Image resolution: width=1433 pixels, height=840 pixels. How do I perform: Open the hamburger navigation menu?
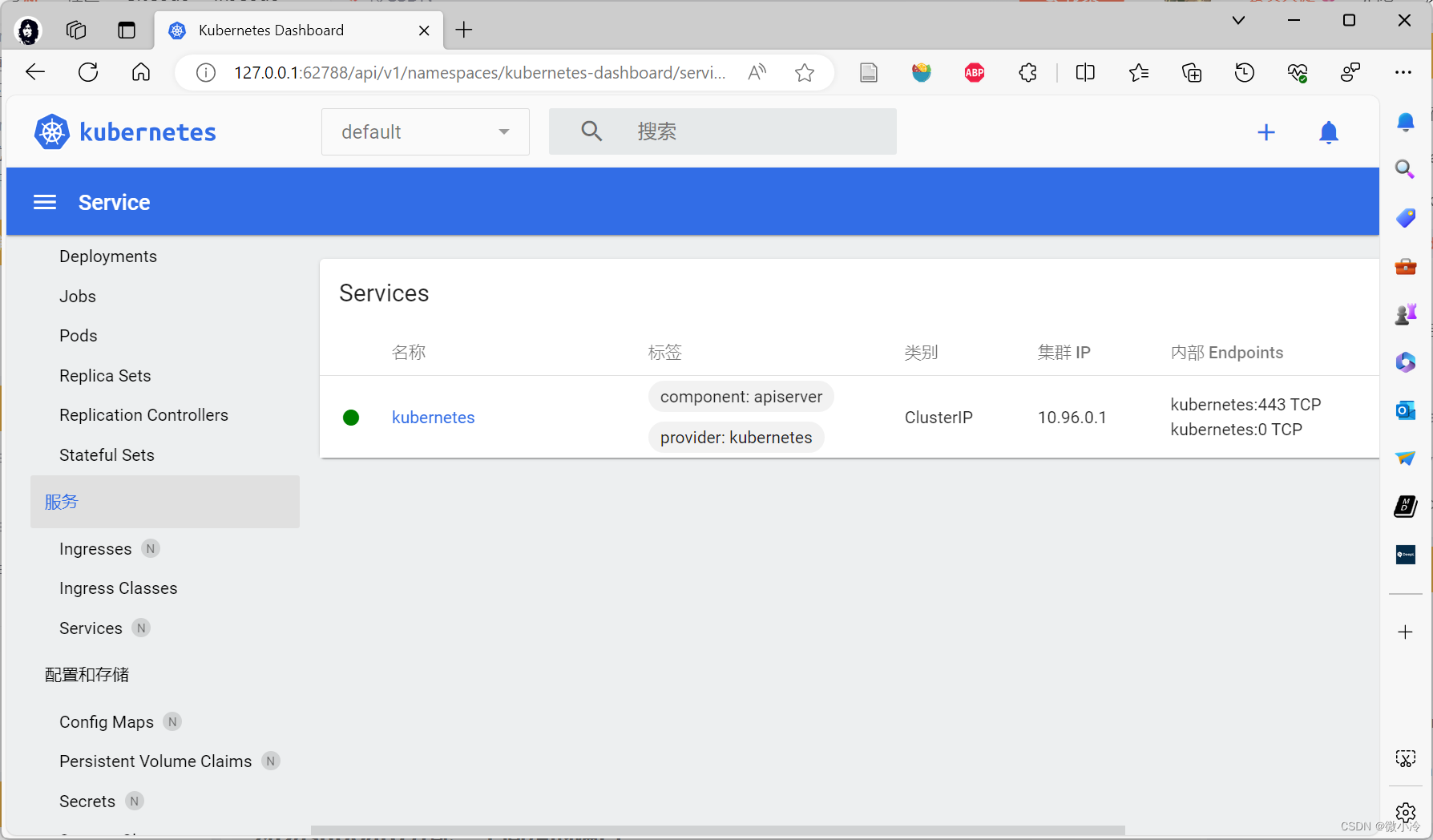click(45, 202)
